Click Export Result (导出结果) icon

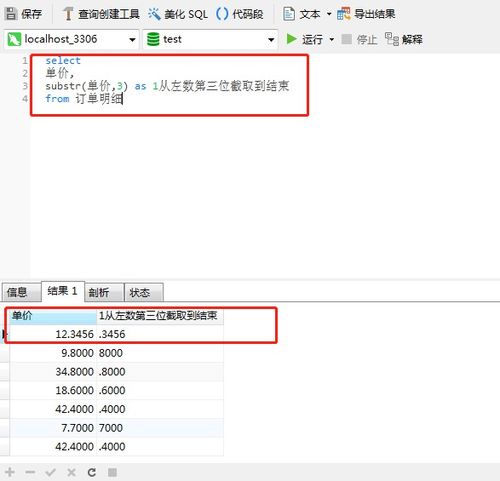[x=344, y=14]
